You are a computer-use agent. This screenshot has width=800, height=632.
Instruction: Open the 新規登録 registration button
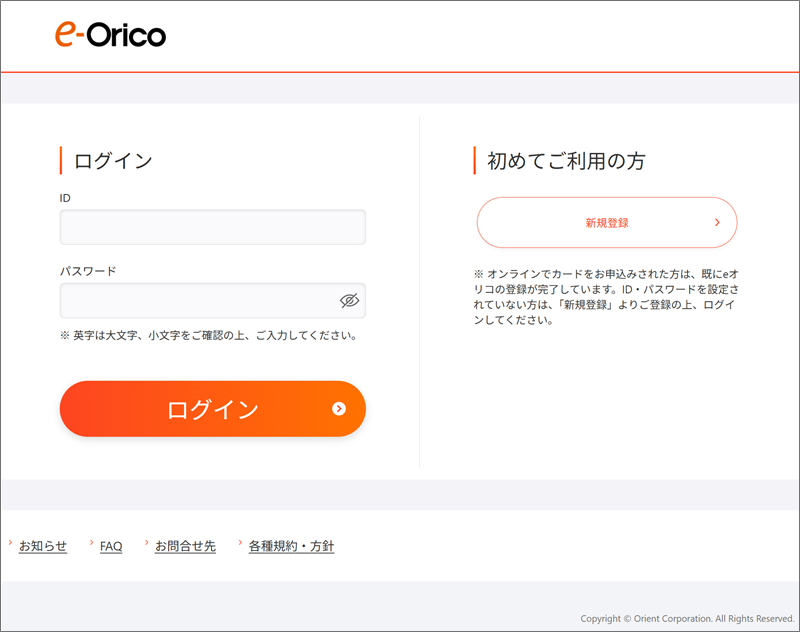pyautogui.click(x=607, y=222)
